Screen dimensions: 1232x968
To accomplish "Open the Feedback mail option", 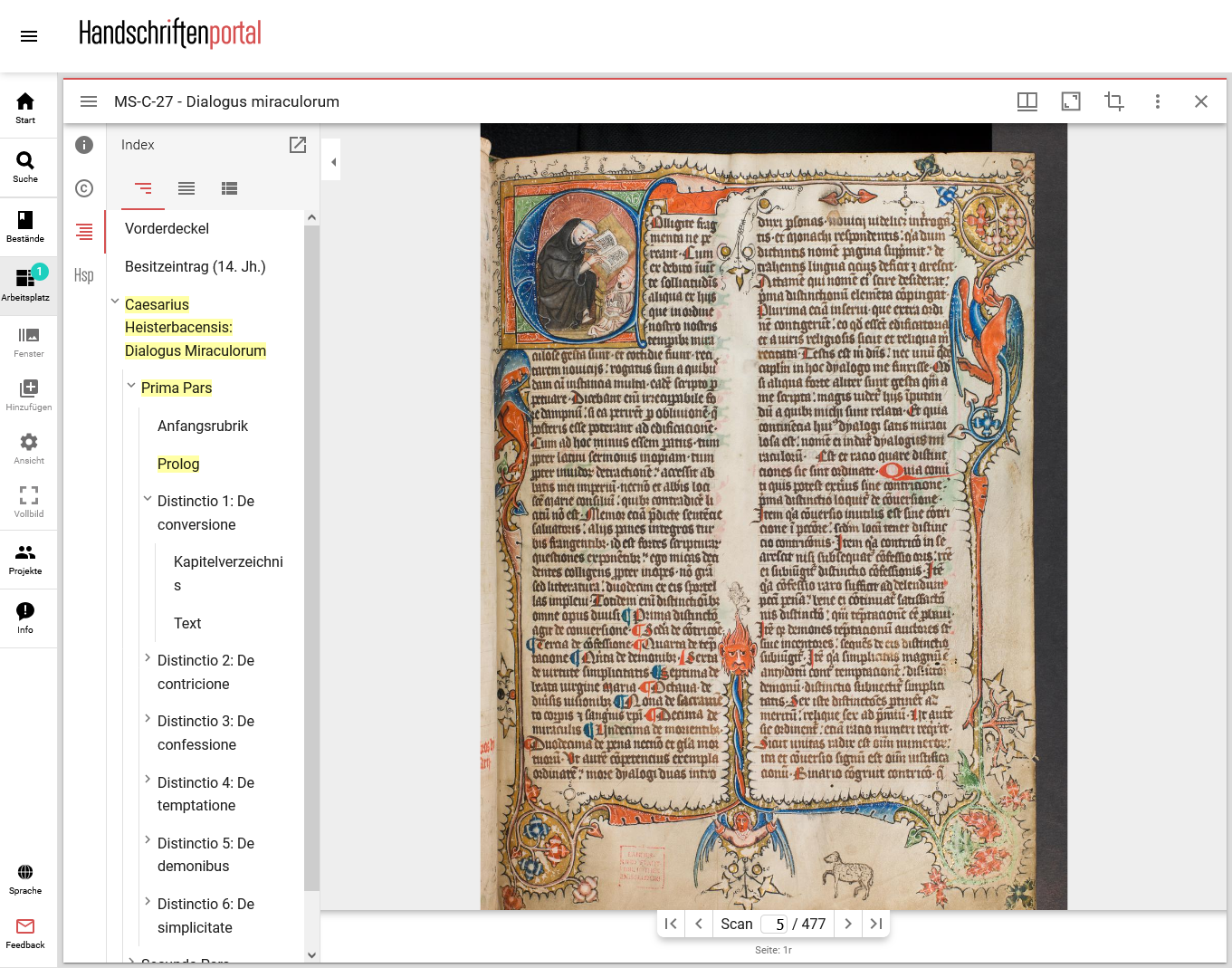I will point(25,934).
